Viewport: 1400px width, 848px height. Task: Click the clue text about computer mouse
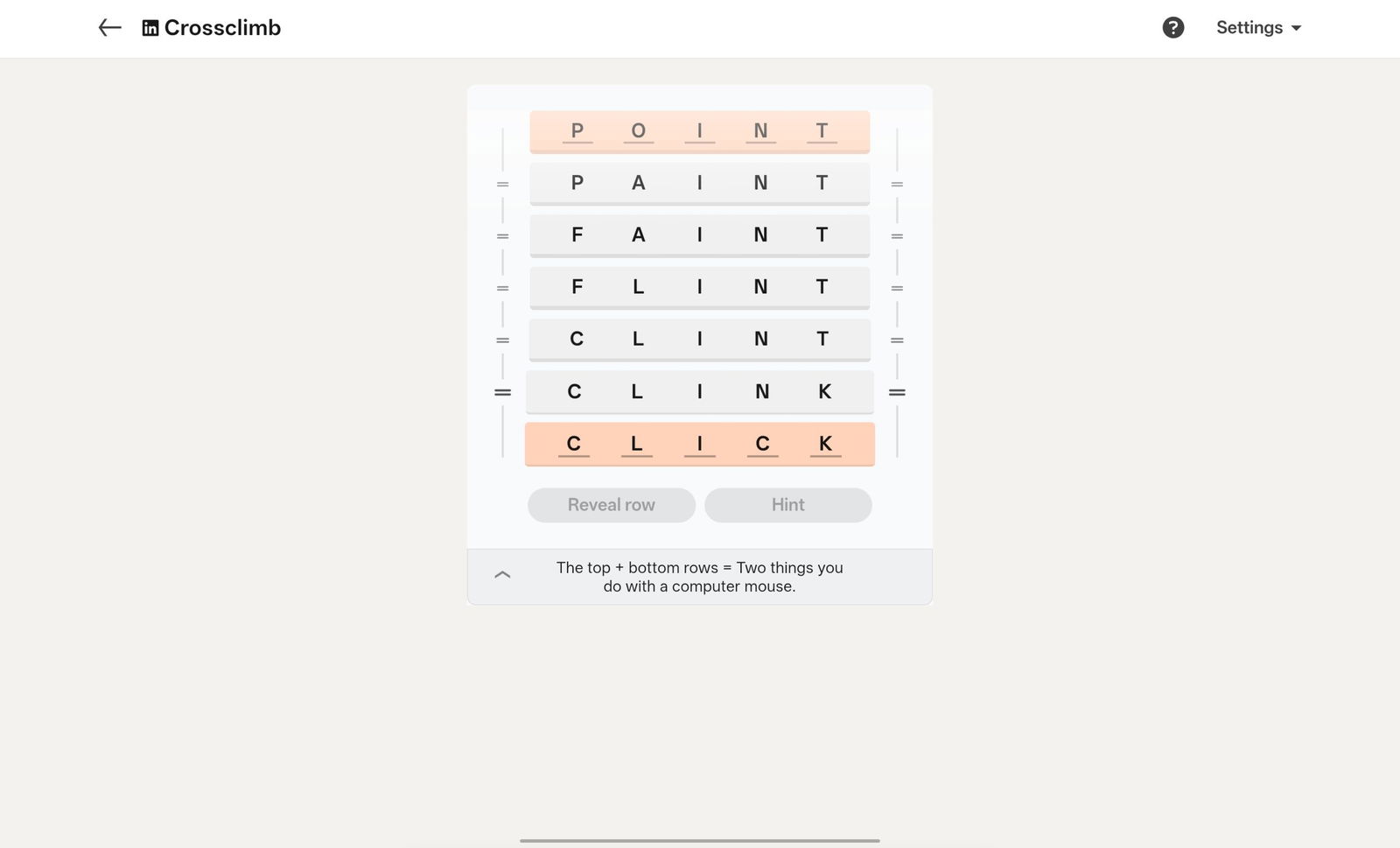click(x=699, y=577)
